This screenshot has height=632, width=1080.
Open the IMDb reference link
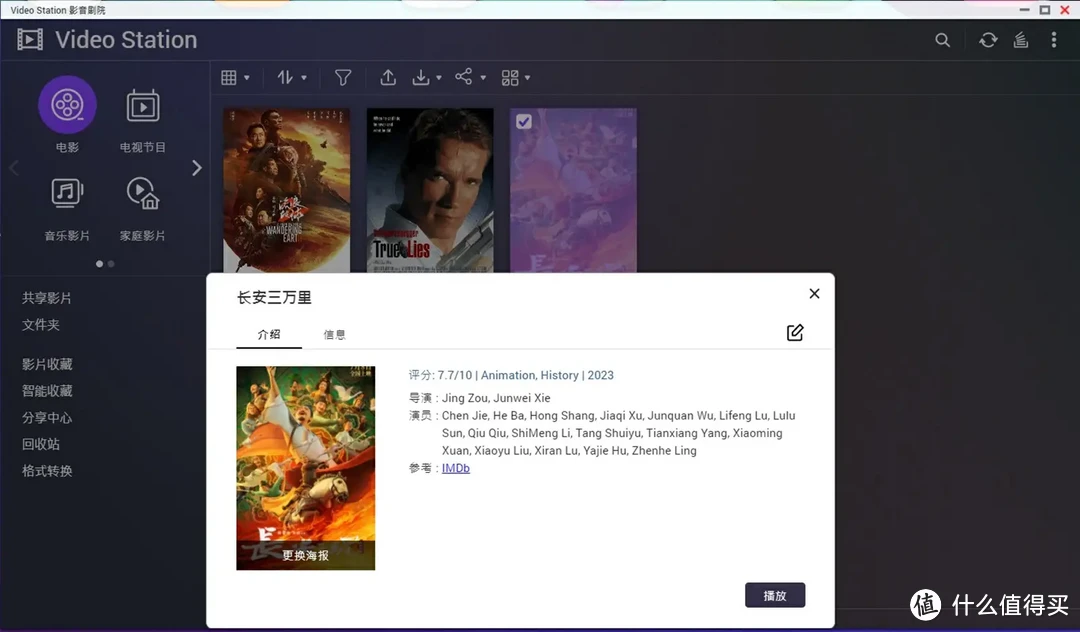(456, 468)
